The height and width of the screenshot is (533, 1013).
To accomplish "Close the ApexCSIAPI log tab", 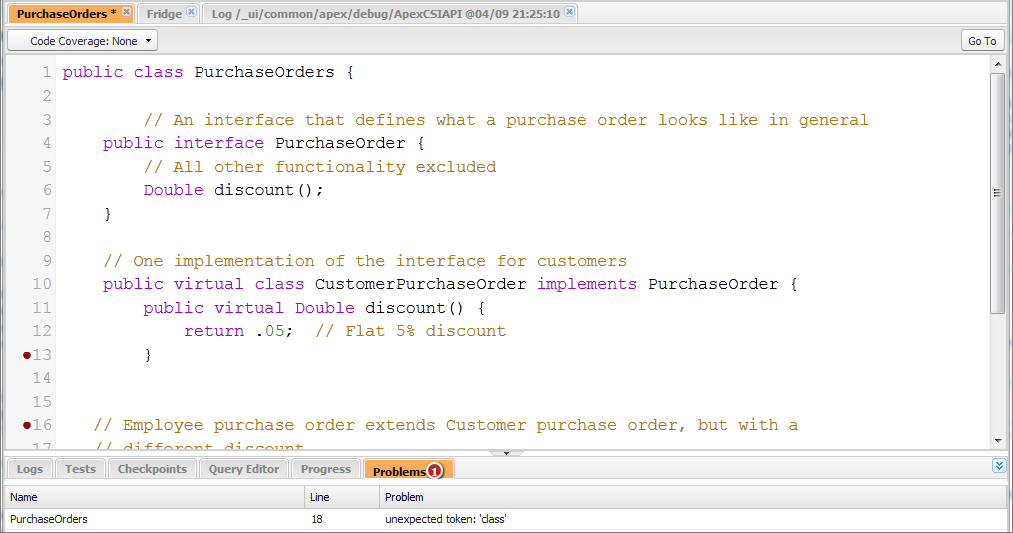I will coord(569,12).
